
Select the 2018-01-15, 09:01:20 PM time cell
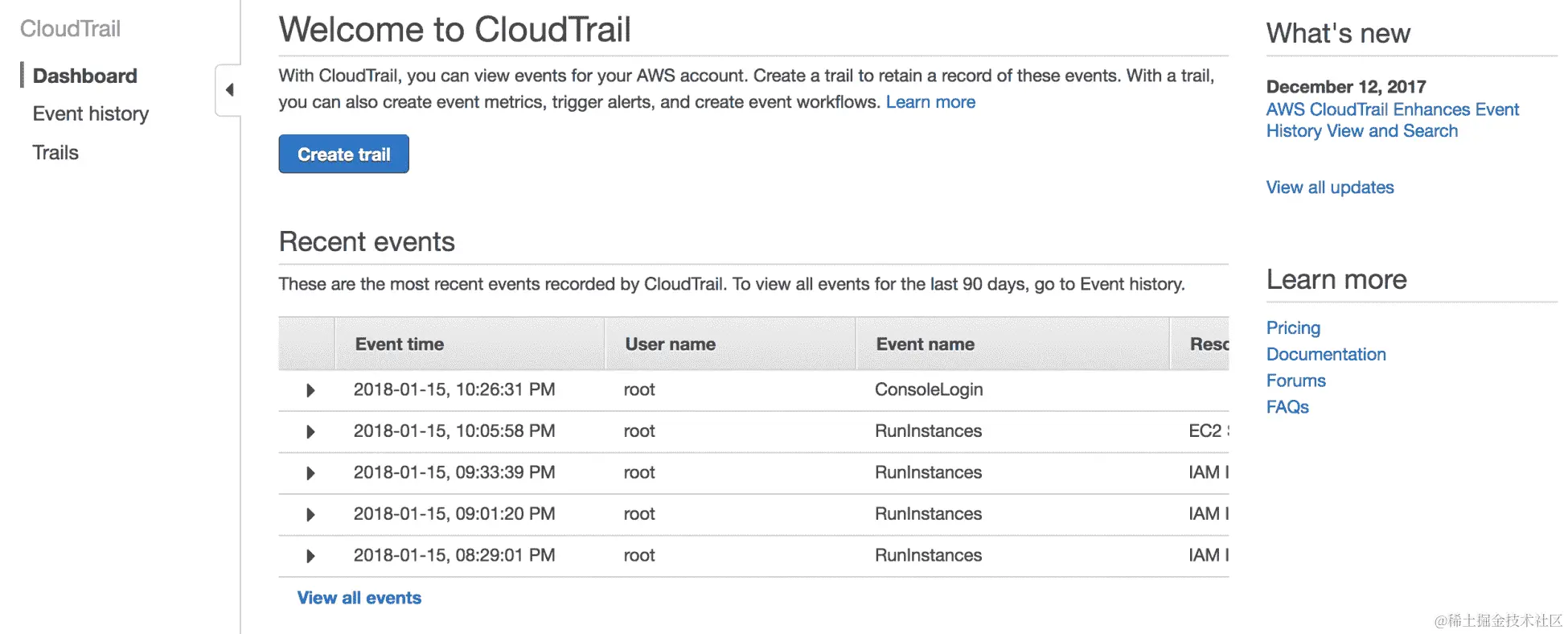(454, 514)
